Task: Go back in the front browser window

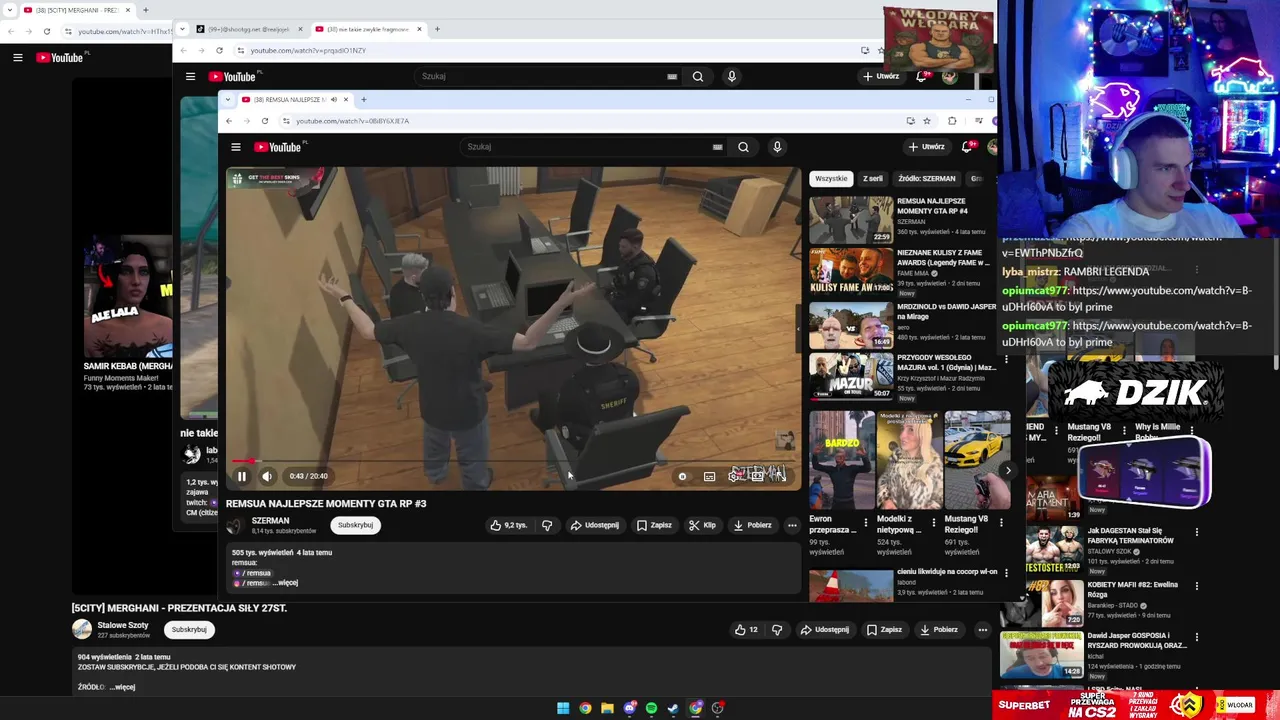Action: [229, 121]
